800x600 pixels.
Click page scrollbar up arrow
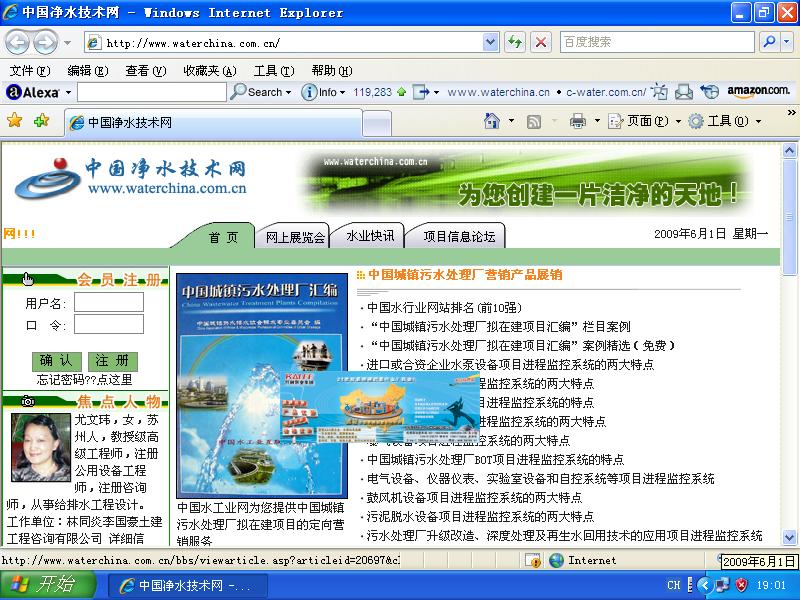(x=789, y=151)
